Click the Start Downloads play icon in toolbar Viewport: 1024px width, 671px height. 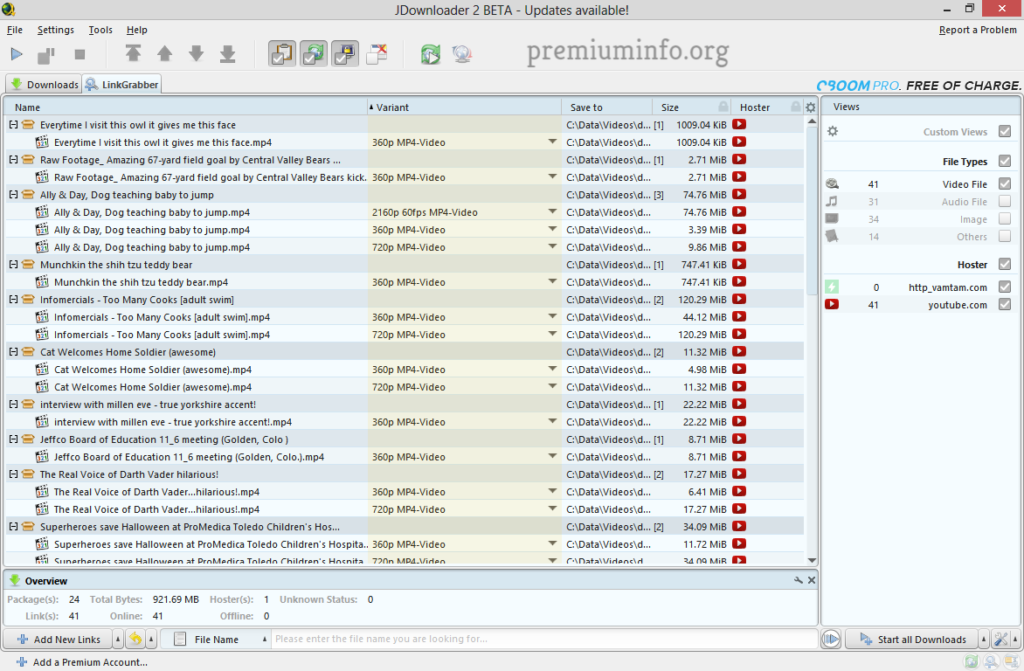click(17, 54)
